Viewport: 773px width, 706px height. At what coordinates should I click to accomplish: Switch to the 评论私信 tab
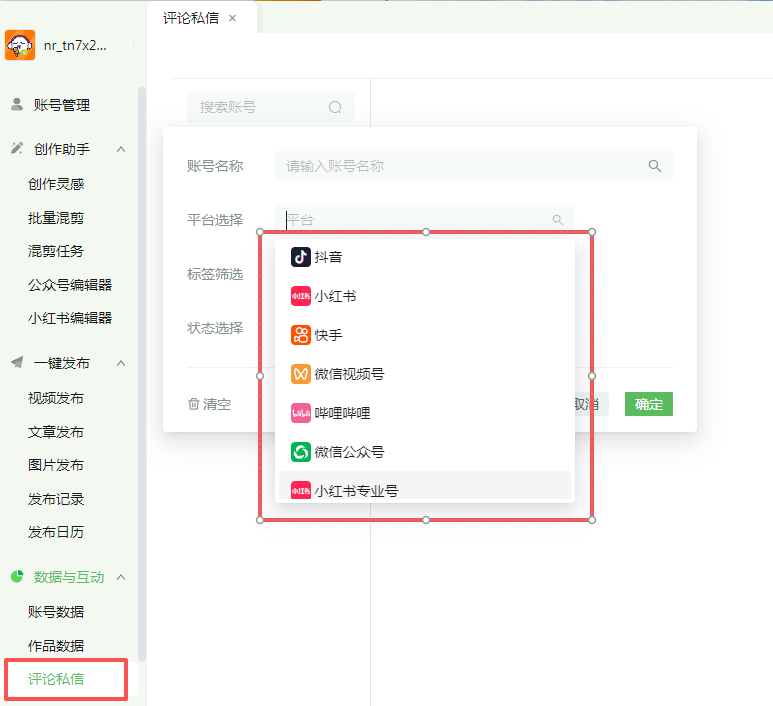coord(191,18)
